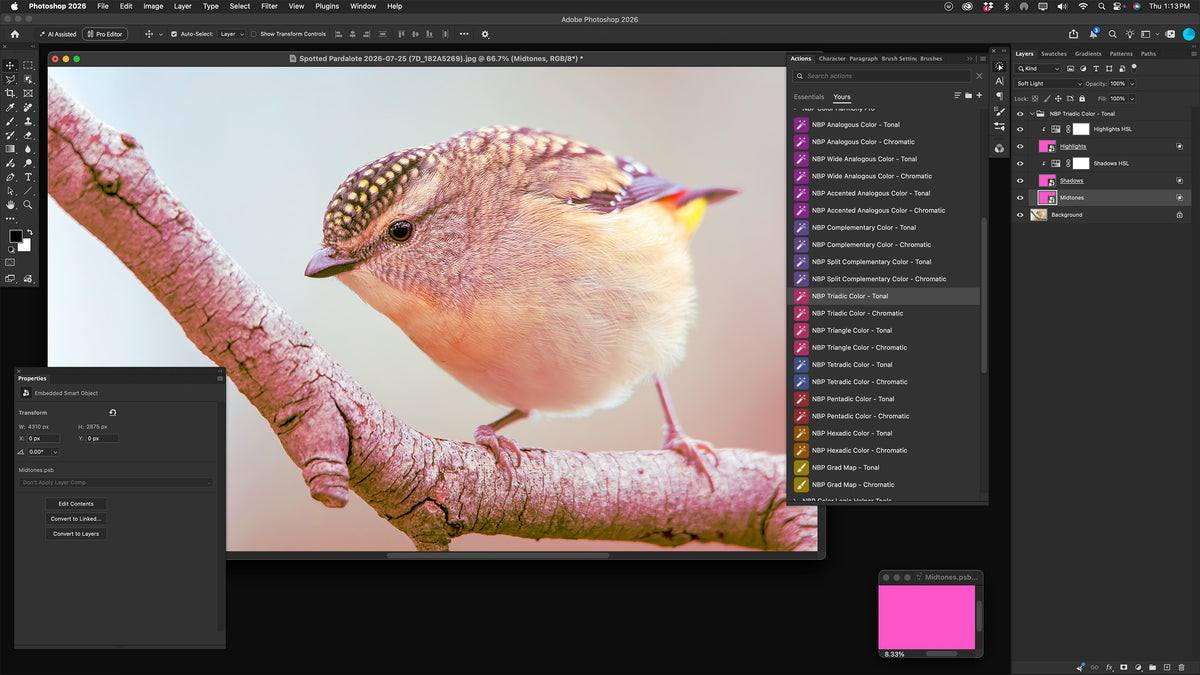Toggle Auto-Select checkbox
This screenshot has width=1200, height=675.
pos(174,34)
